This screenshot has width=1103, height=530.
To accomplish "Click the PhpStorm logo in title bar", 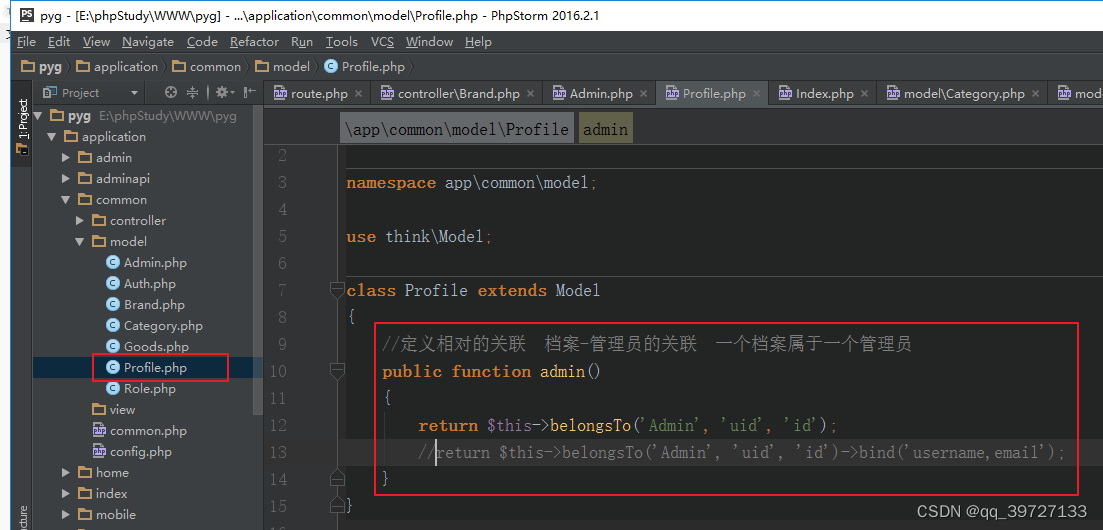I will click(x=27, y=15).
